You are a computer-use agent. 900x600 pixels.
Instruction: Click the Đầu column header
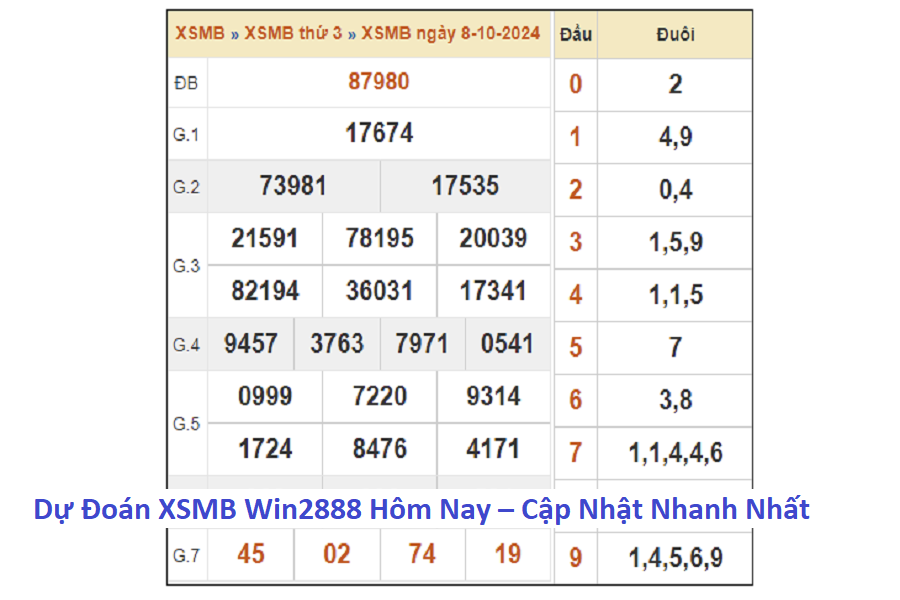point(575,34)
